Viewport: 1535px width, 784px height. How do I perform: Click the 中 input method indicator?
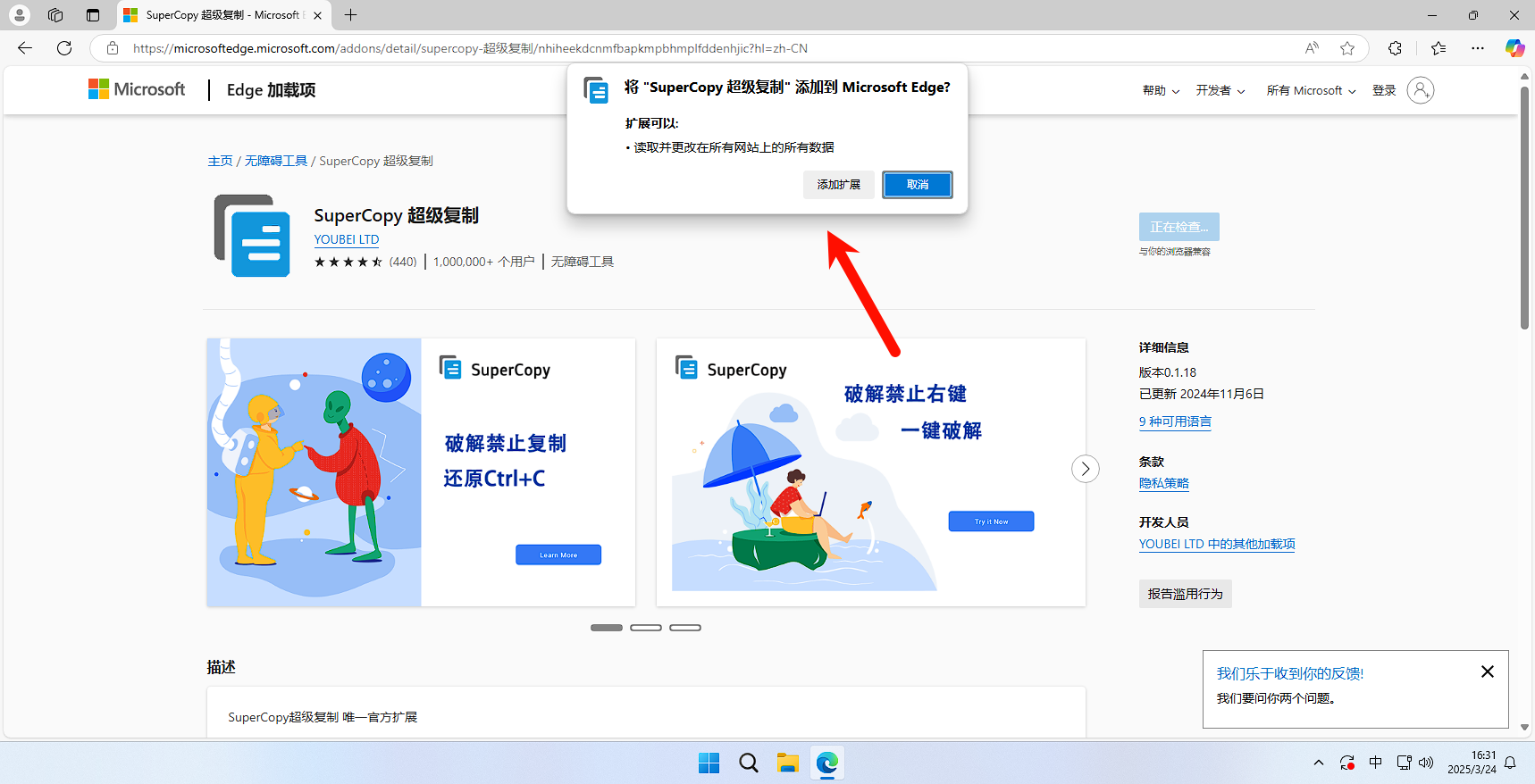[1376, 763]
